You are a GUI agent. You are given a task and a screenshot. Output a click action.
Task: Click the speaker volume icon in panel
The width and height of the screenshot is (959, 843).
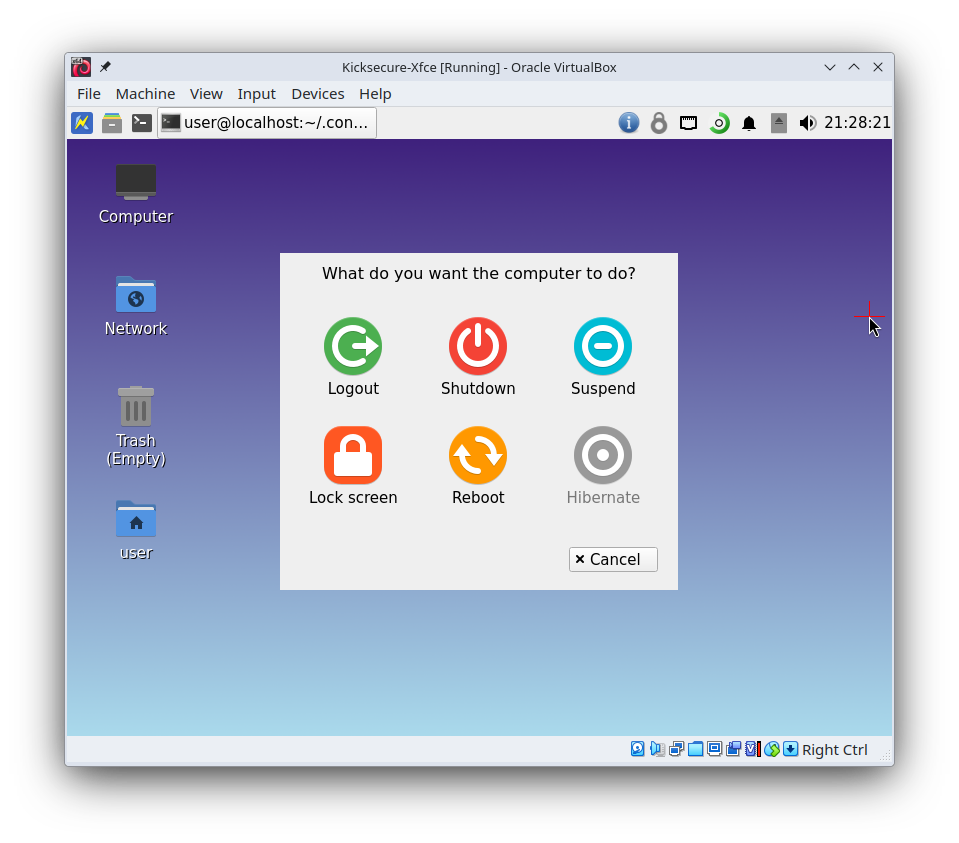click(807, 123)
